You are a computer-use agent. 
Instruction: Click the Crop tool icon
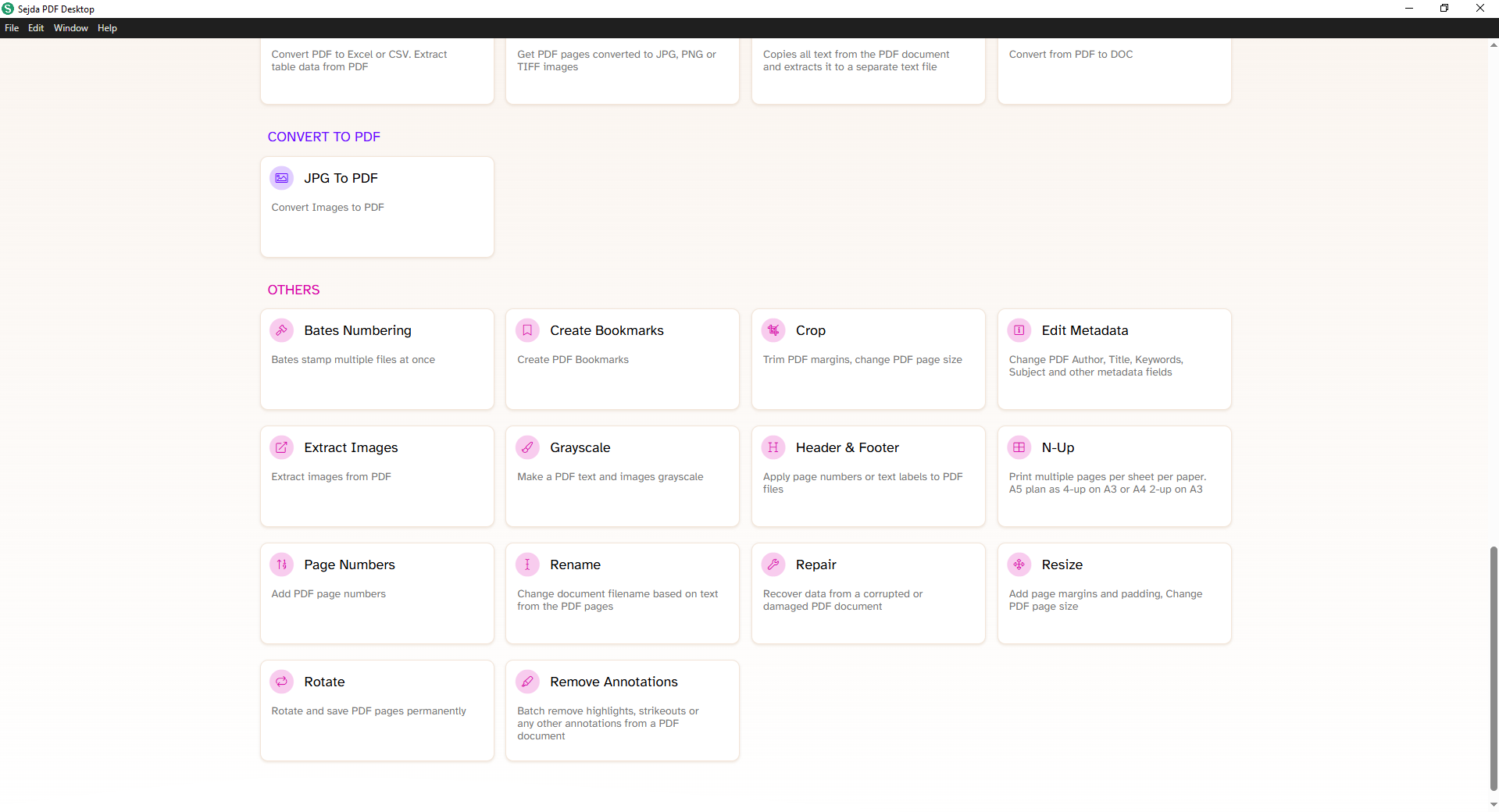(773, 330)
